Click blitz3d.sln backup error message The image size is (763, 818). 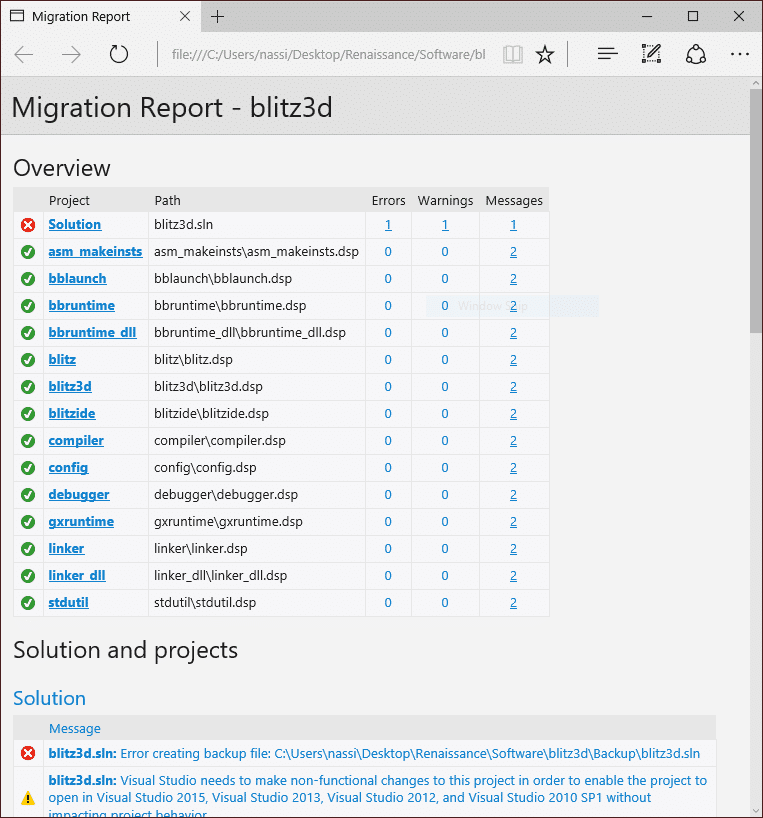pyautogui.click(x=374, y=753)
